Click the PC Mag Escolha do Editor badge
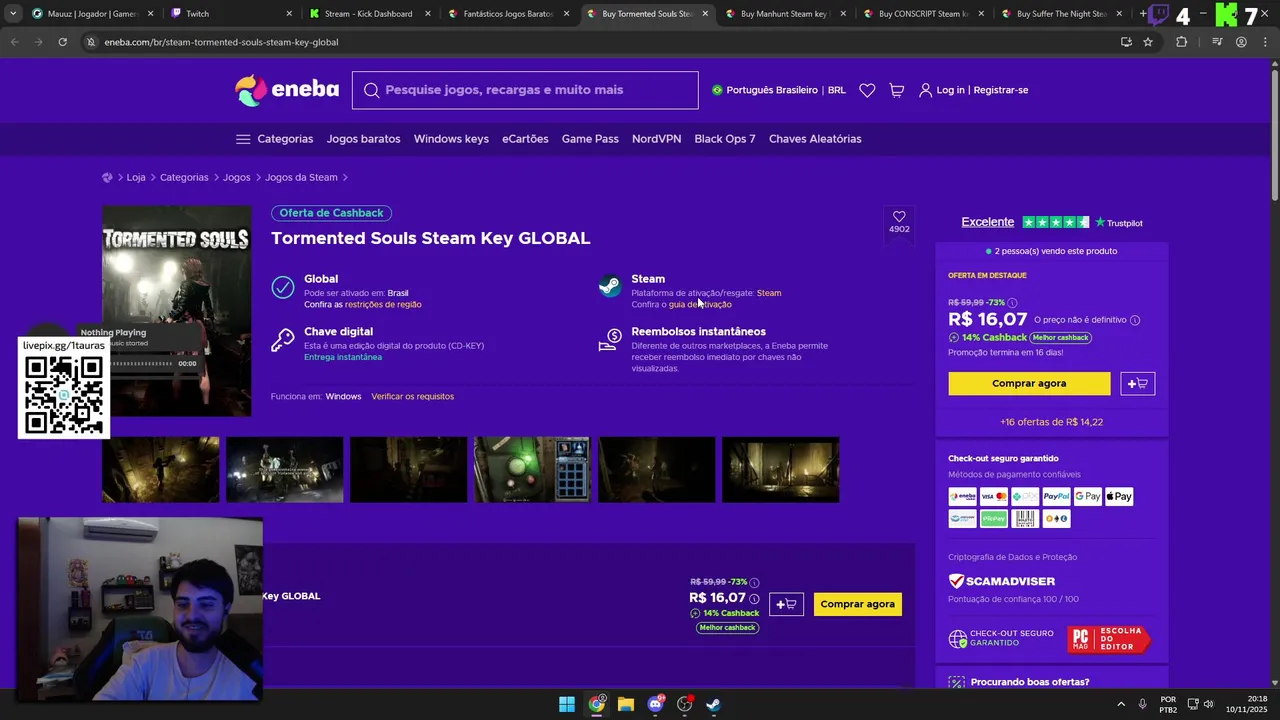This screenshot has height=720, width=1280. point(1110,639)
